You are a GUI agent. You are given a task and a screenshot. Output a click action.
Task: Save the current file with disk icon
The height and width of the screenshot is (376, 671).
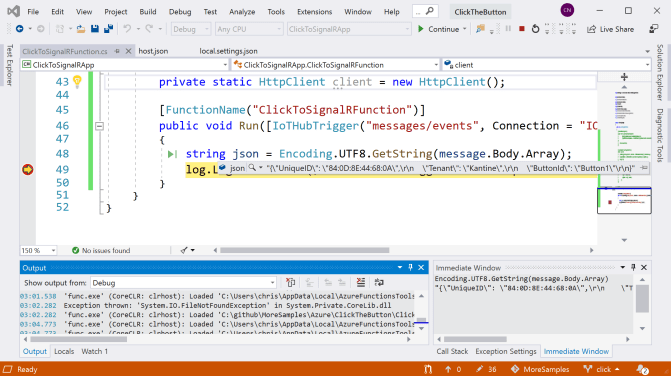95,29
